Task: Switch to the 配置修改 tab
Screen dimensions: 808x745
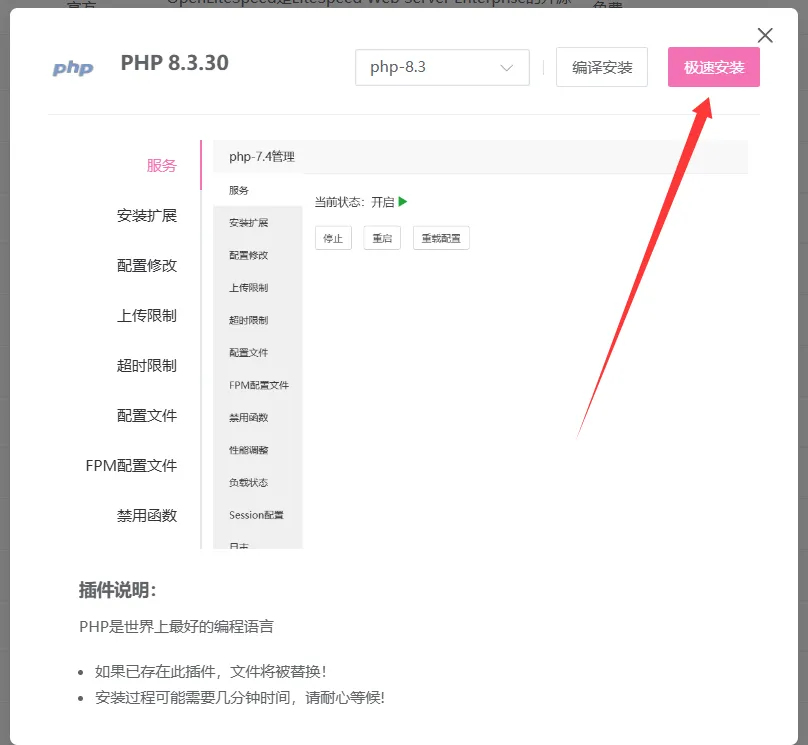Action: click(x=147, y=265)
